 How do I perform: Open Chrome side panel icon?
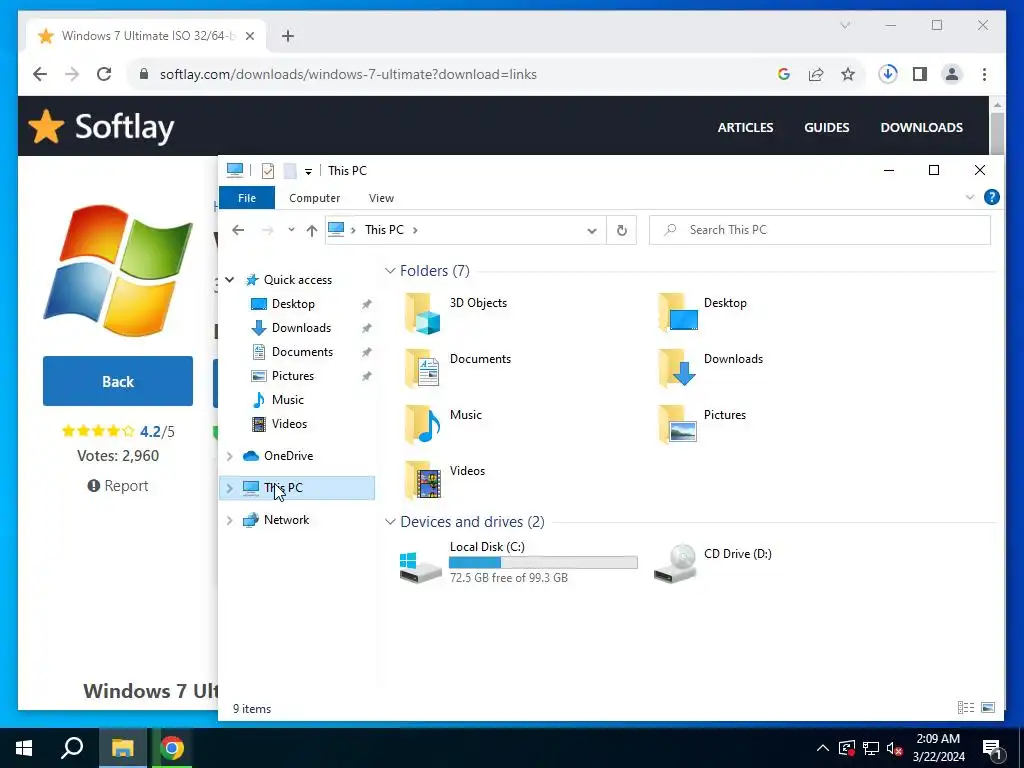920,74
